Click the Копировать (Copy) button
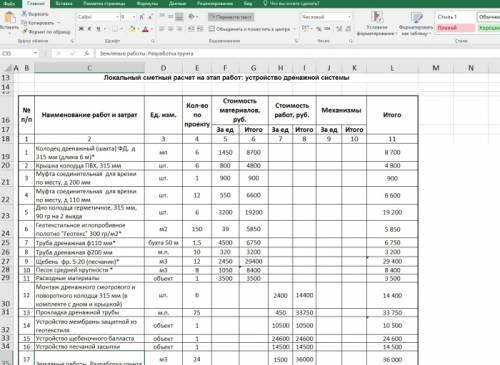 [38, 23]
